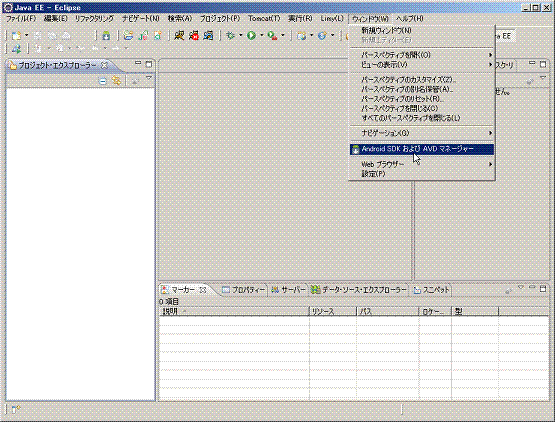Image resolution: width=555 pixels, height=422 pixels.
Task: Click the External Tools run icon
Action: (272, 35)
